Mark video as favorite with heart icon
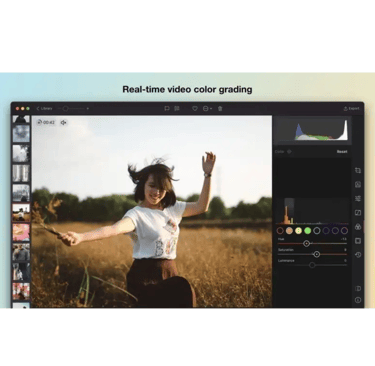Image resolution: width=375 pixels, height=366 pixels. tap(195, 108)
